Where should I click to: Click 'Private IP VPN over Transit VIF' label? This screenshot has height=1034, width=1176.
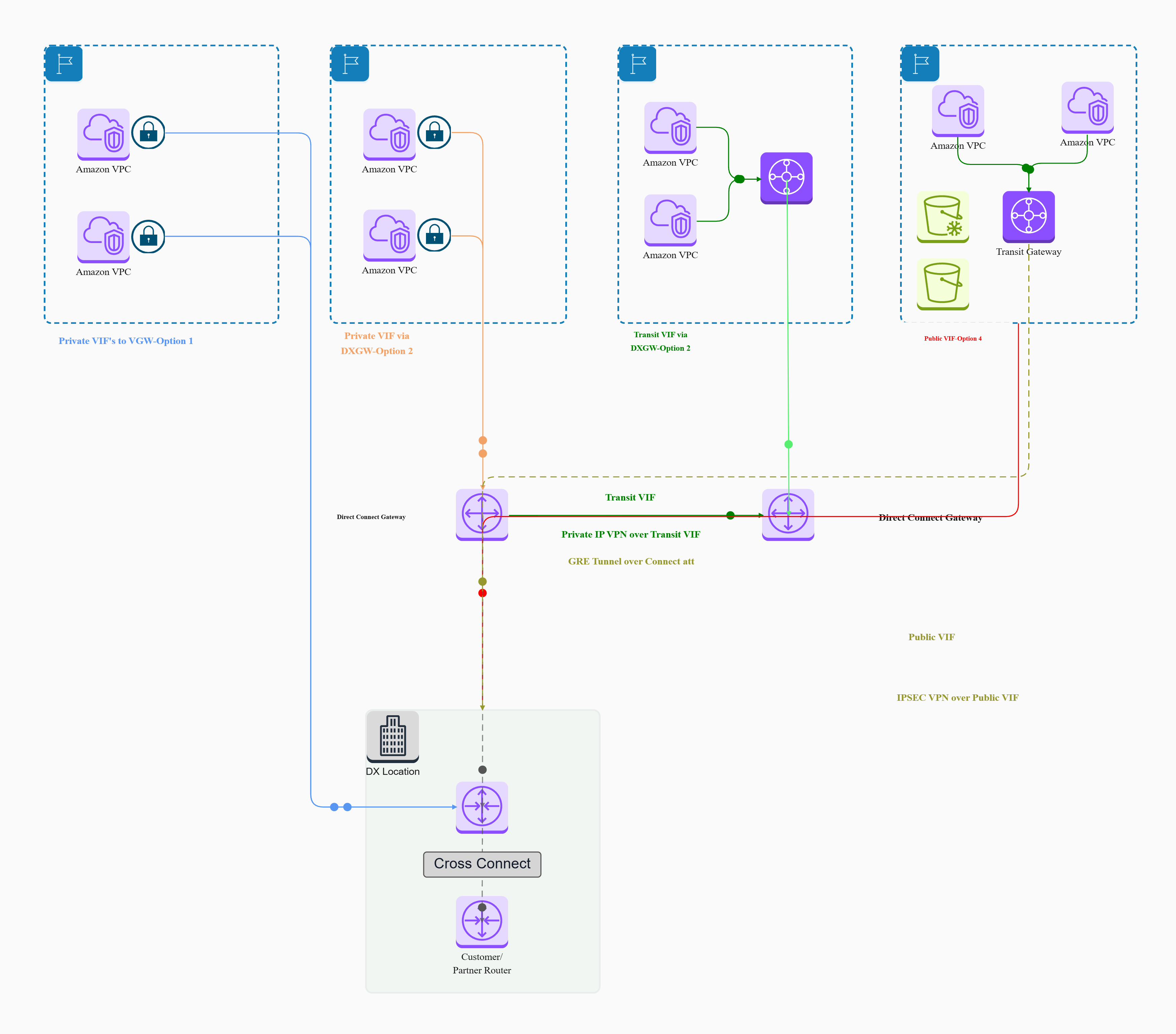coord(631,534)
